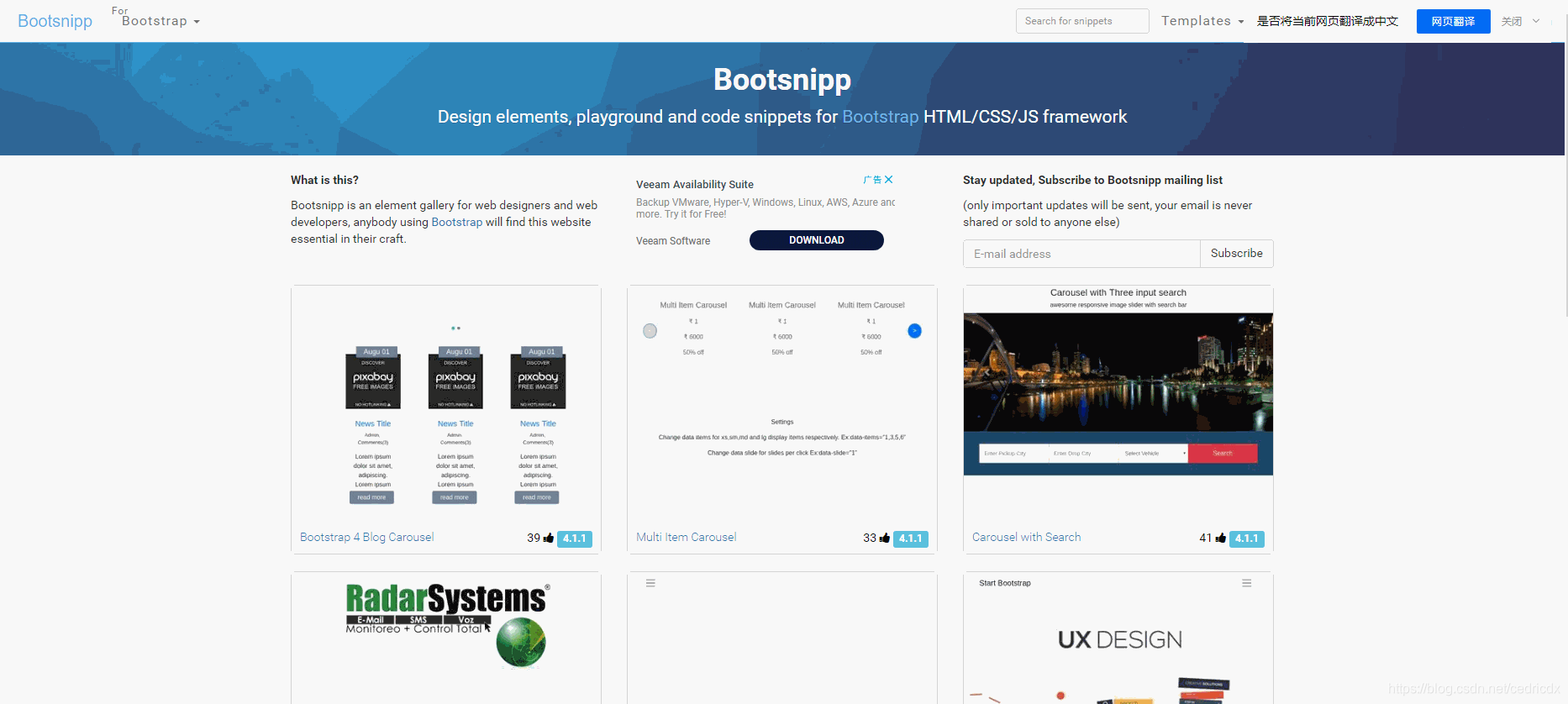Follow the Bootstrap link in the hero subtitle
The image size is (1568, 704).
(x=880, y=117)
